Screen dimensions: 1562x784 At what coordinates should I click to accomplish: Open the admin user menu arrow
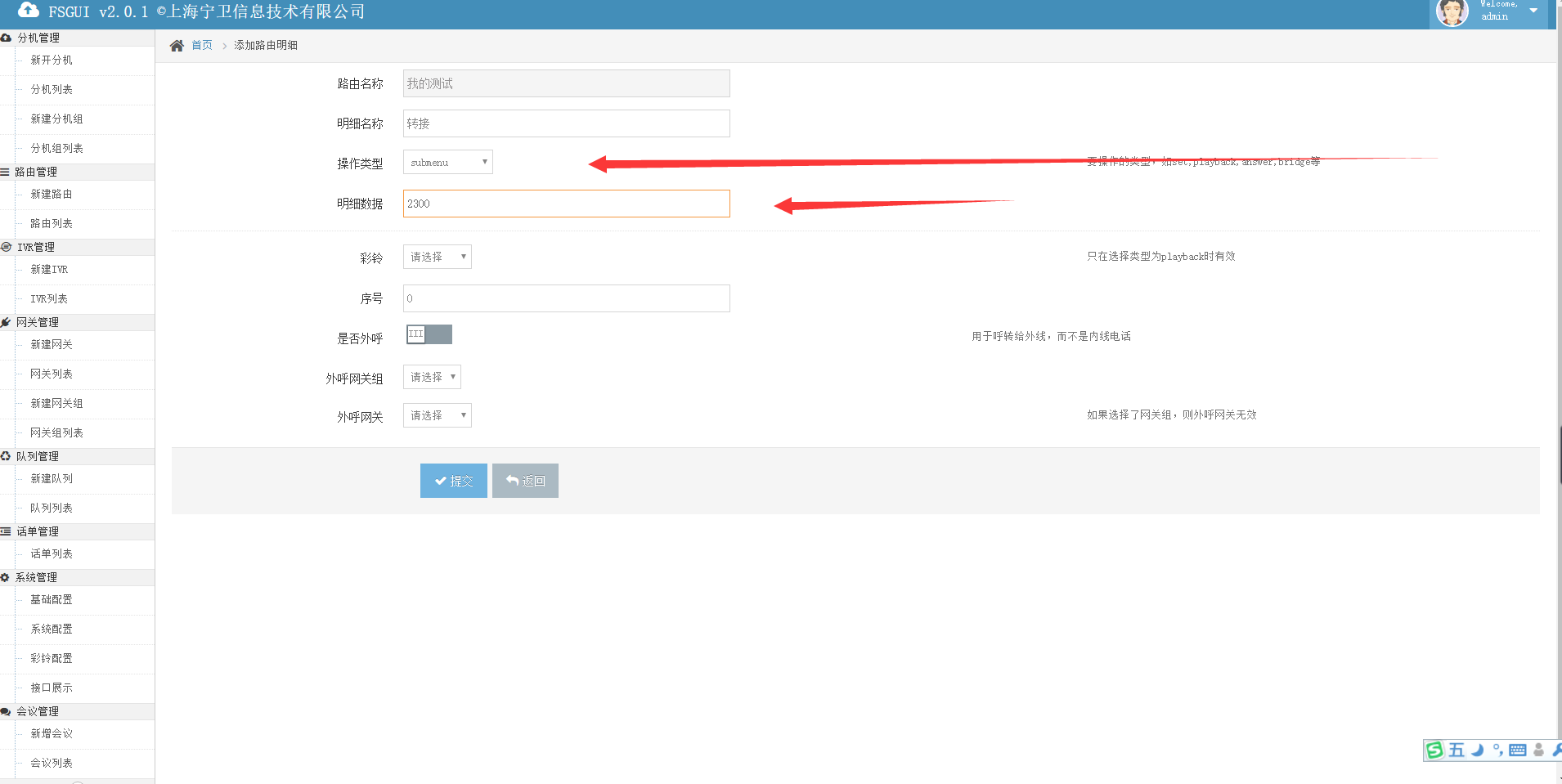(1533, 11)
